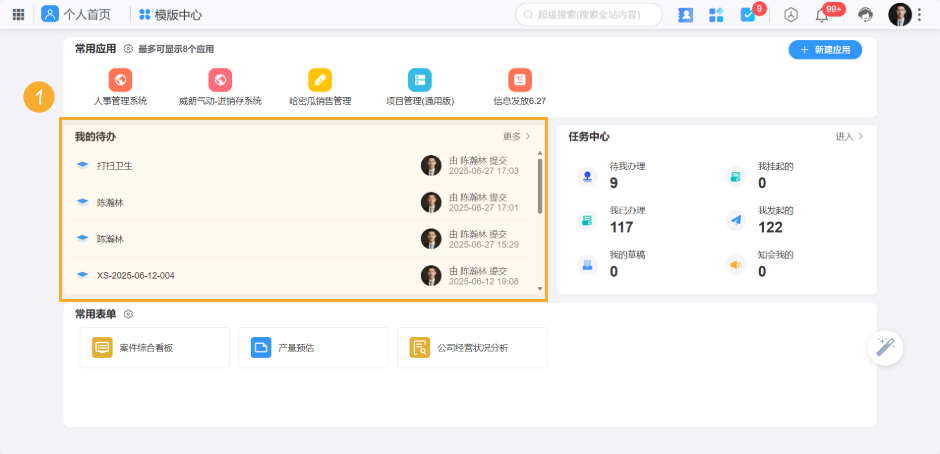Viewport: 940px width, 454px height.
Task: Open the 陈瀚林 item submitted 15:29
Action: point(302,239)
